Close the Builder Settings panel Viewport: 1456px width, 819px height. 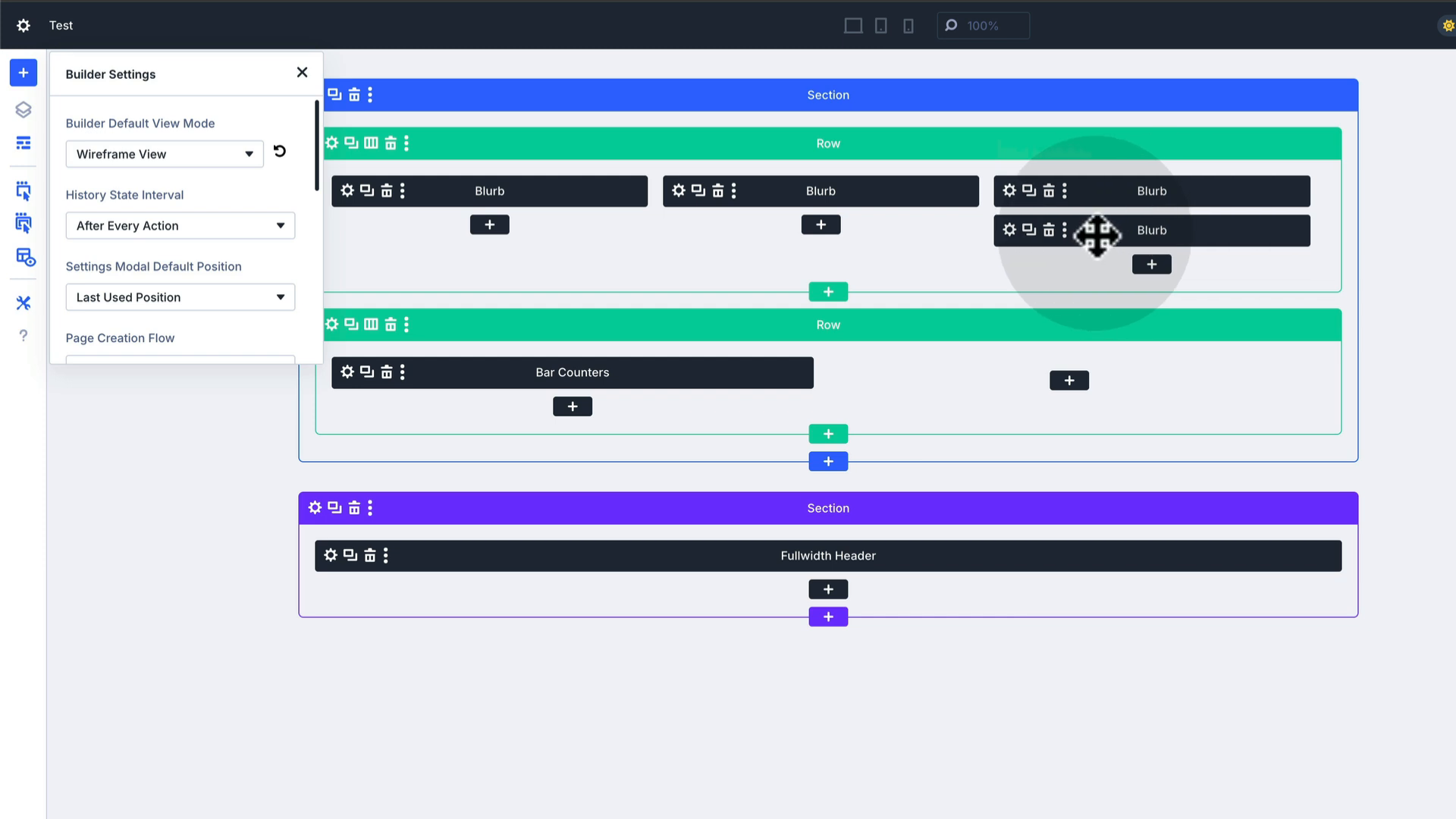tap(302, 72)
